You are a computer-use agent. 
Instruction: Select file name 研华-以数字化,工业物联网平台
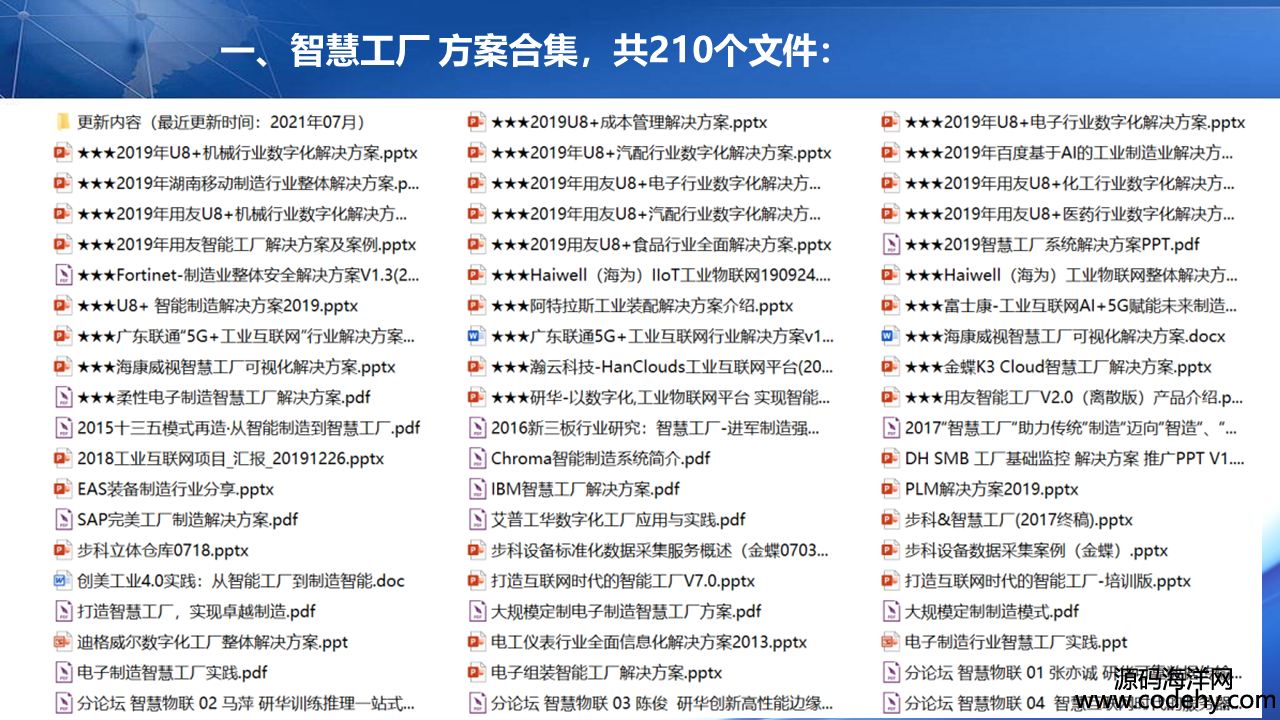(x=660, y=397)
